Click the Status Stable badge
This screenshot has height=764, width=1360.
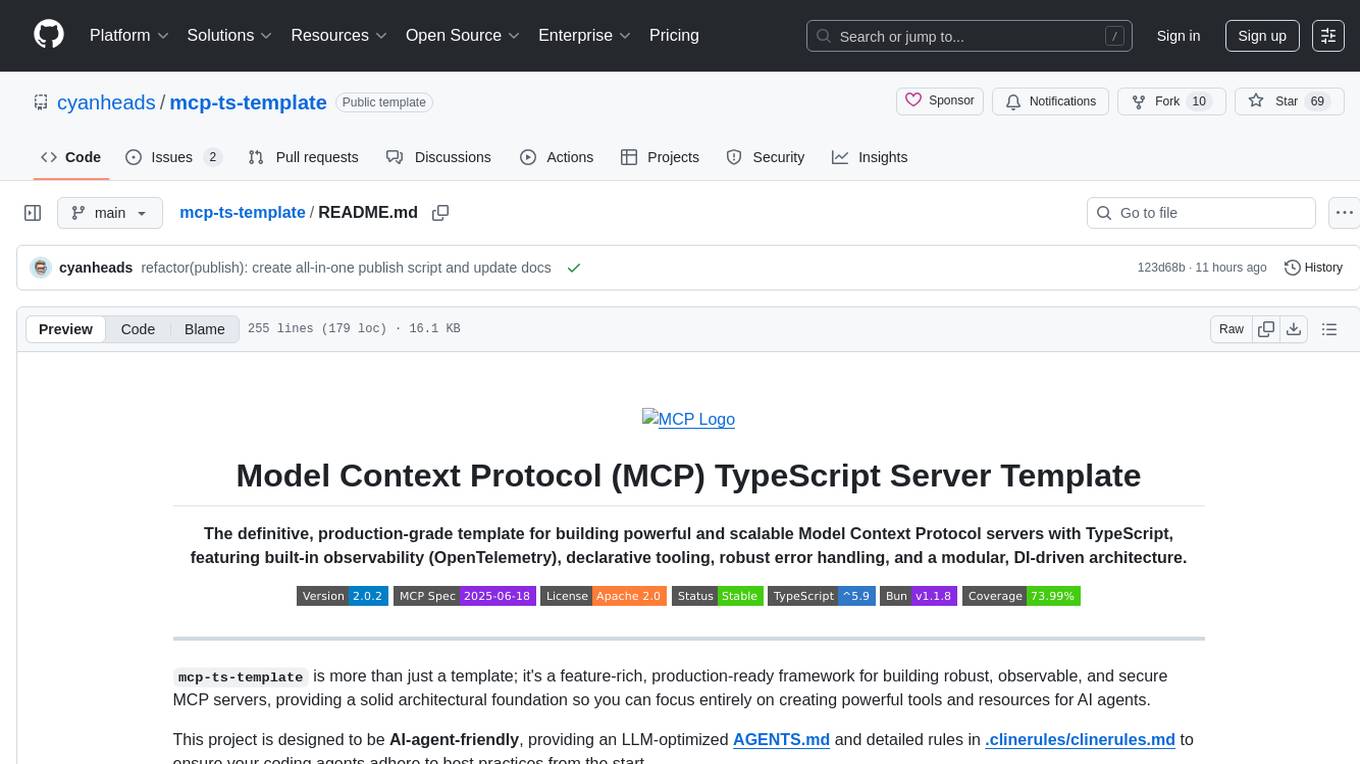point(717,596)
